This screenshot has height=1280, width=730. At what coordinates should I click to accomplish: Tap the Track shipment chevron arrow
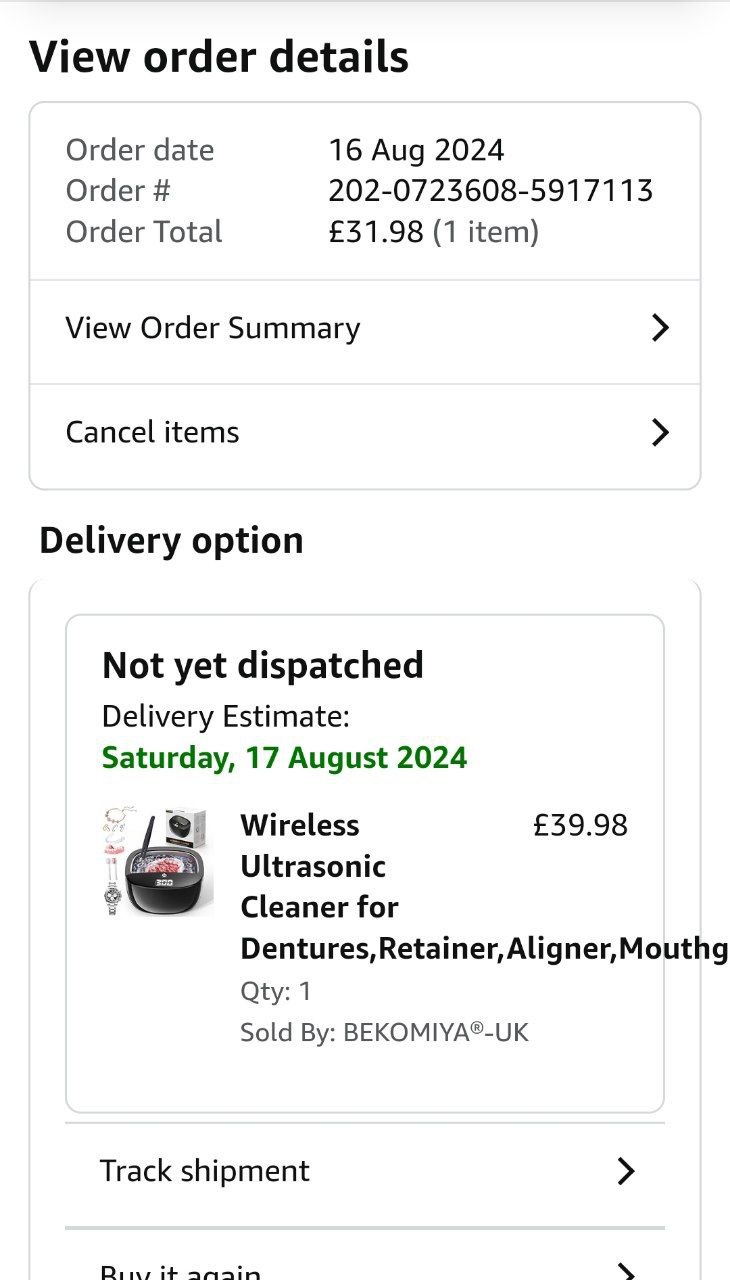coord(626,1171)
